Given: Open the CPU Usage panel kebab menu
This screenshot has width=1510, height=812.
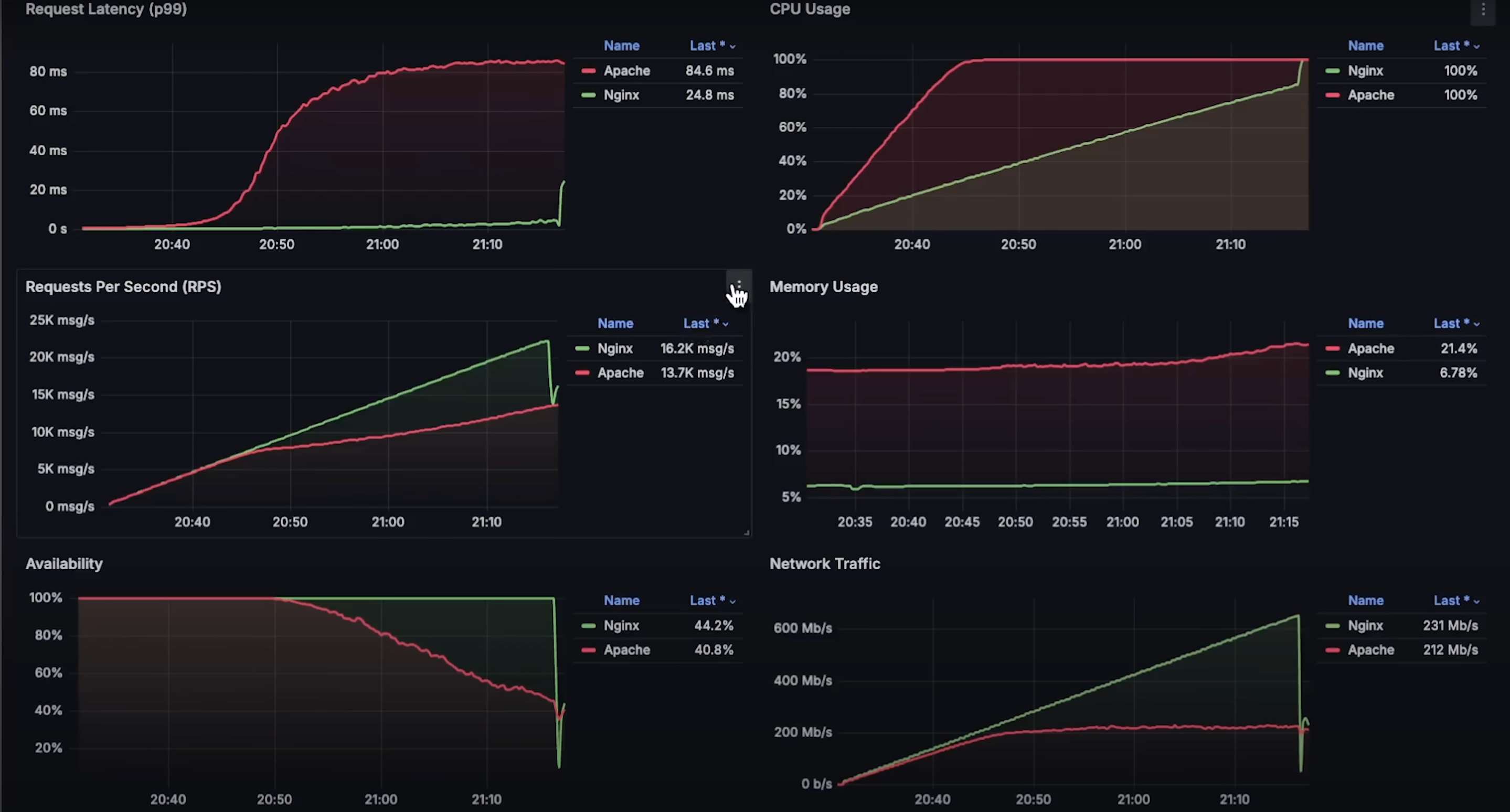Looking at the screenshot, I should (x=1483, y=10).
